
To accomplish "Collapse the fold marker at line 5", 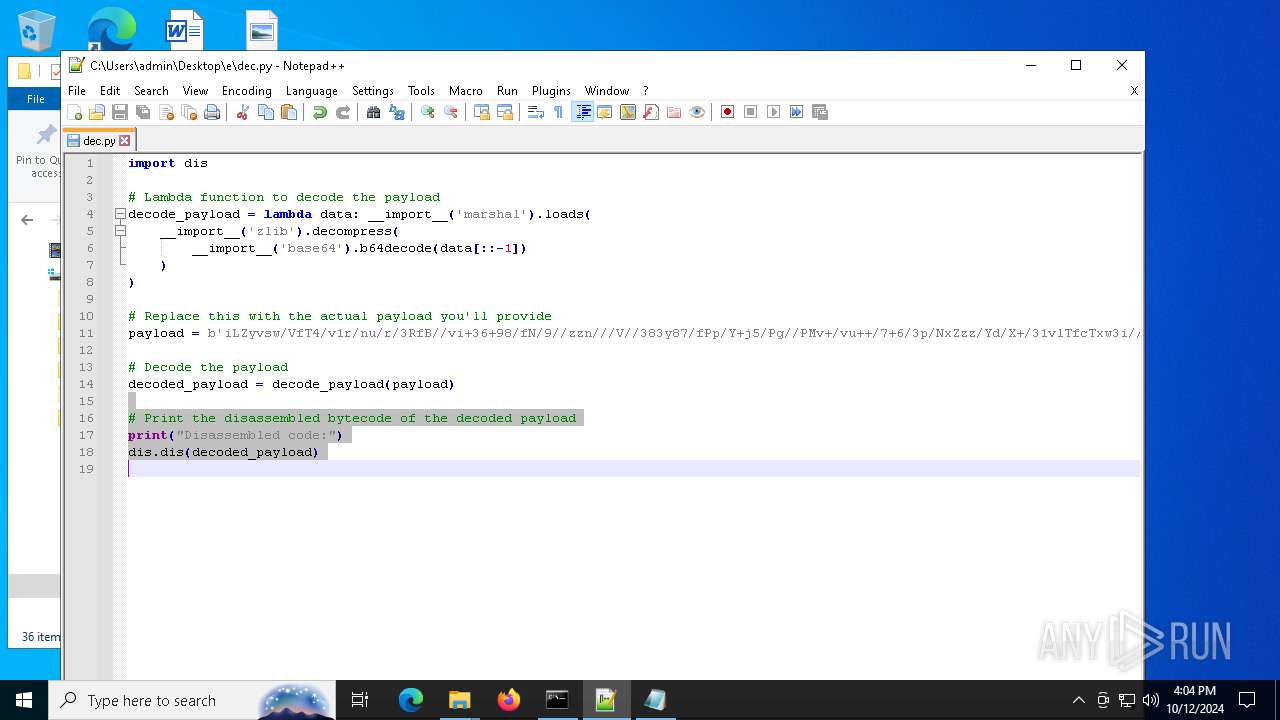I will pos(120,231).
